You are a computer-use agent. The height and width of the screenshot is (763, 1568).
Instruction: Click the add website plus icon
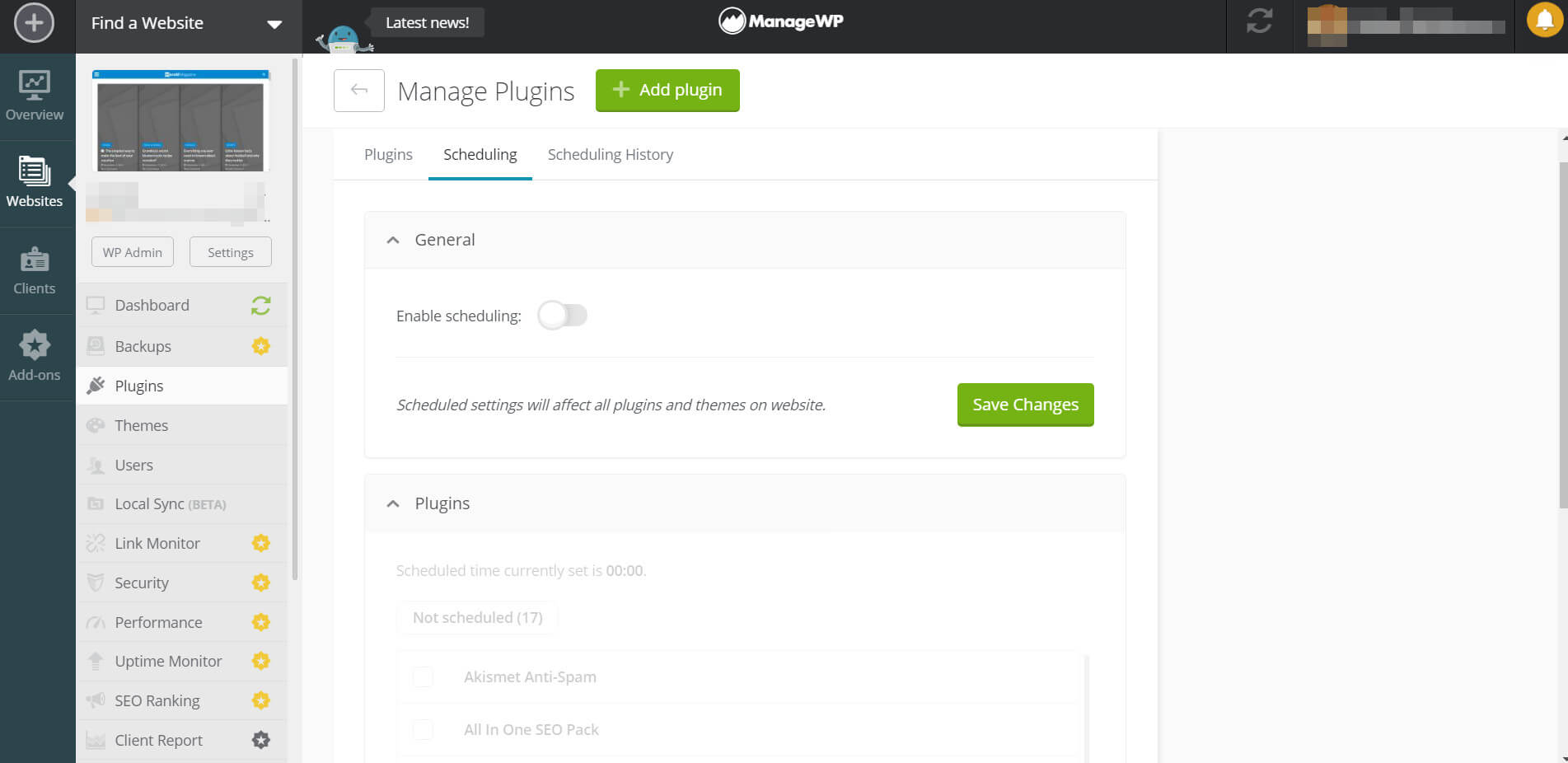pyautogui.click(x=34, y=23)
